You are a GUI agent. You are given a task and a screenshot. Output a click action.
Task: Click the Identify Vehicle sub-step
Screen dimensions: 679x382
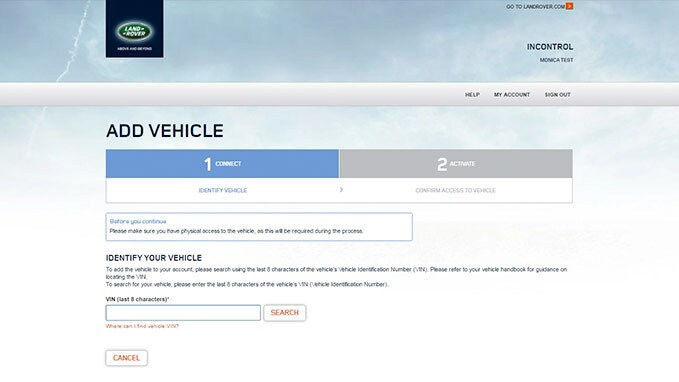pos(223,190)
